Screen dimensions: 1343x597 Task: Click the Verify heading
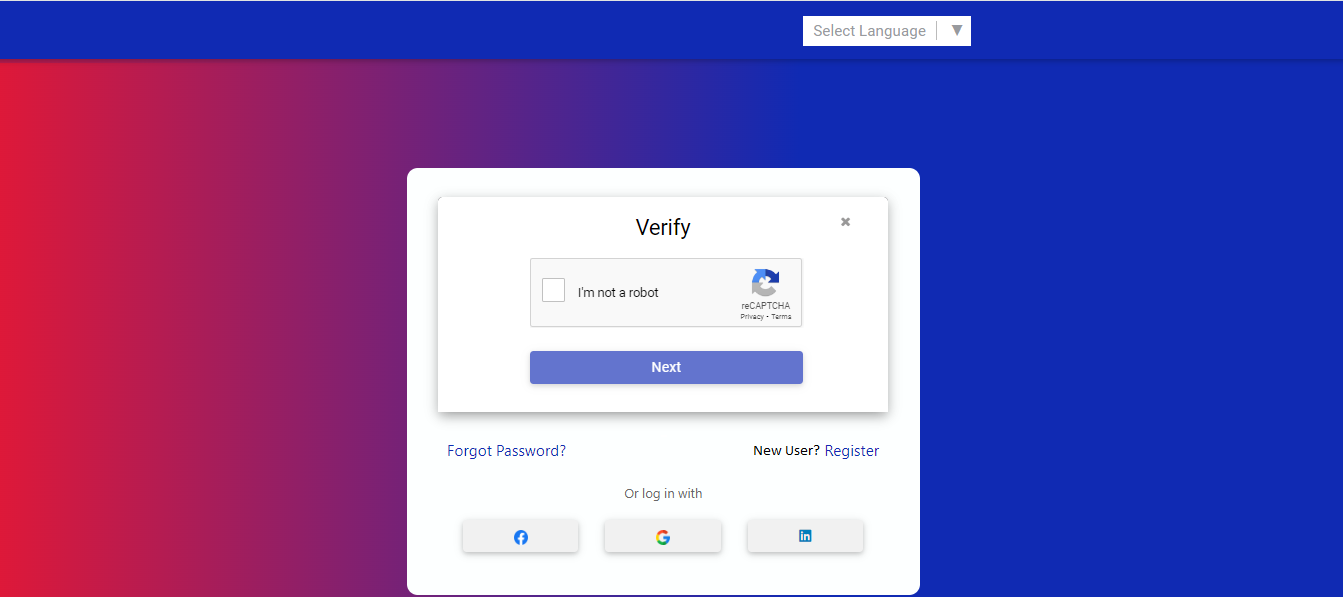point(663,227)
